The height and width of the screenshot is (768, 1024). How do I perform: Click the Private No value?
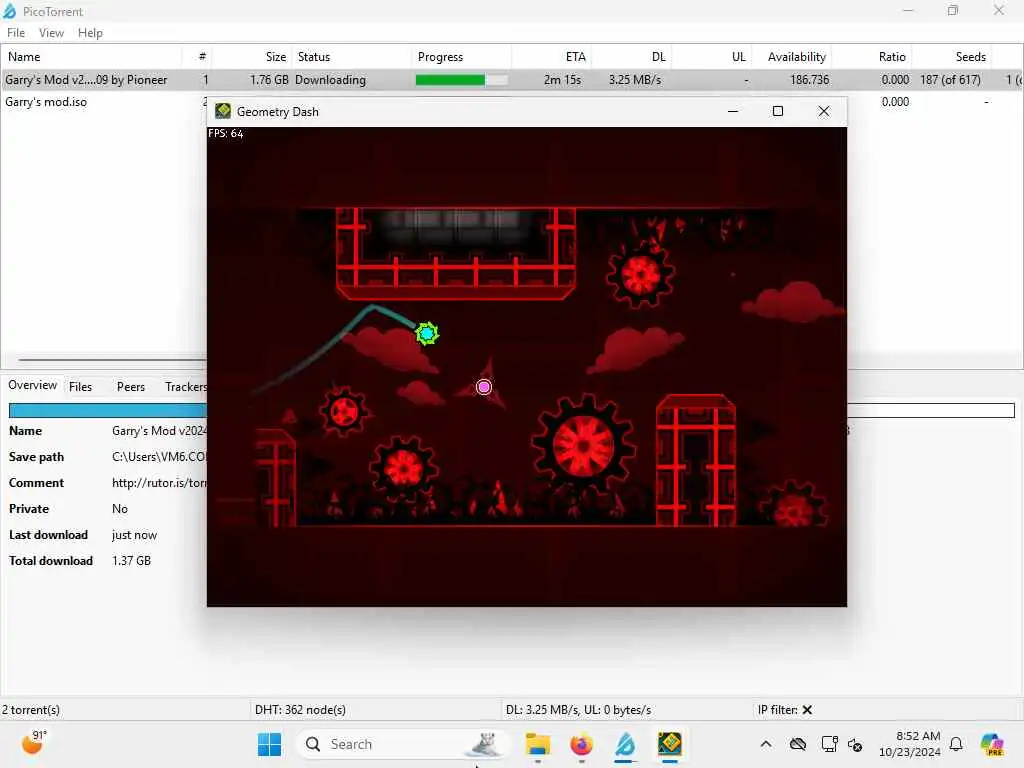[x=120, y=509]
